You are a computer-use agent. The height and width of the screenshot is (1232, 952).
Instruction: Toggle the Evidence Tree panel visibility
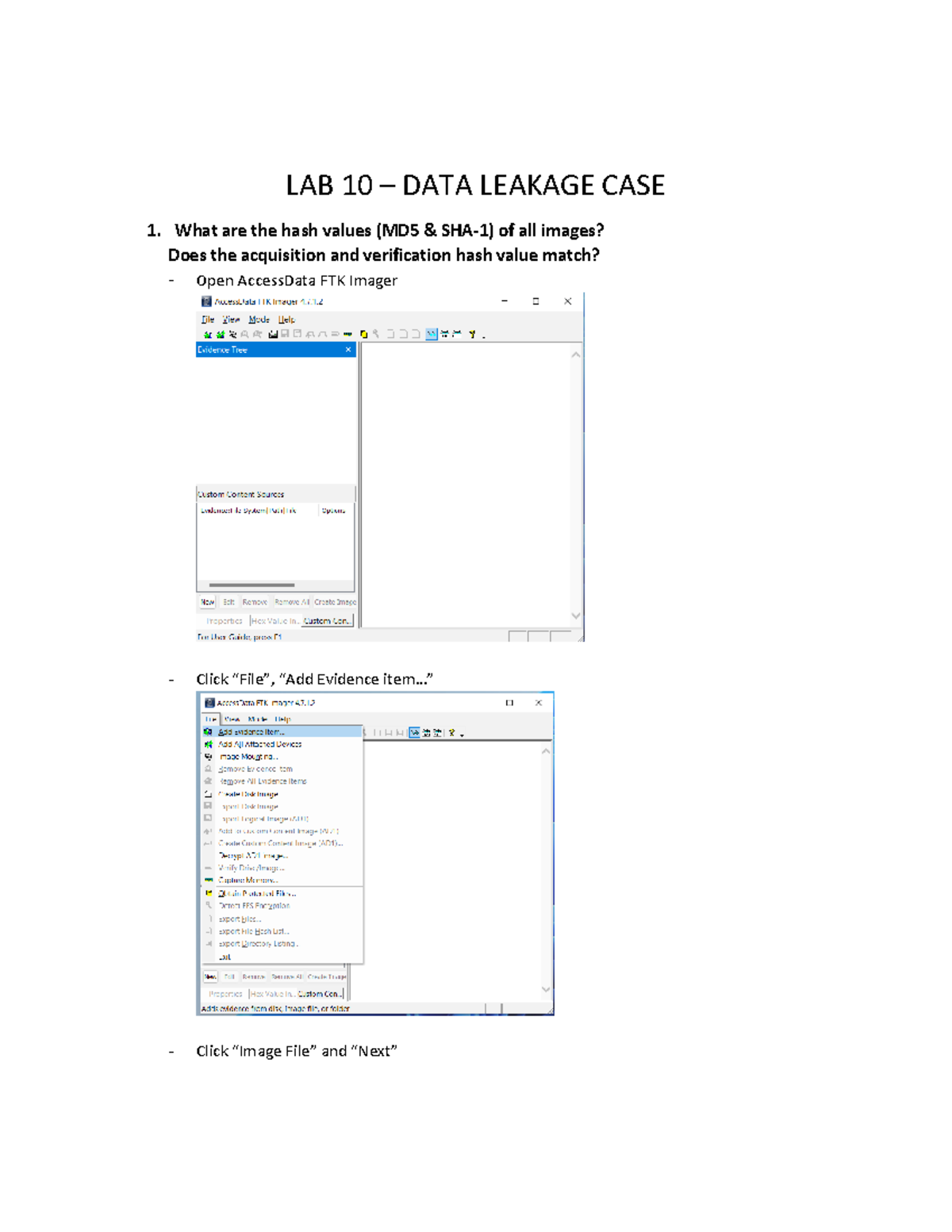click(445, 332)
